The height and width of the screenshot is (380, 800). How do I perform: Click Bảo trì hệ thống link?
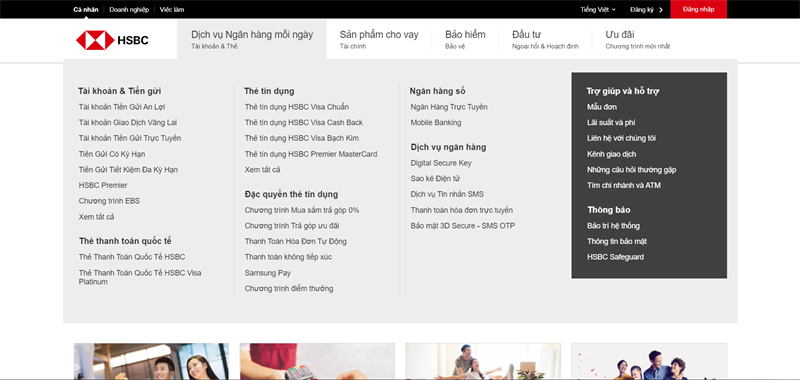tap(613, 226)
